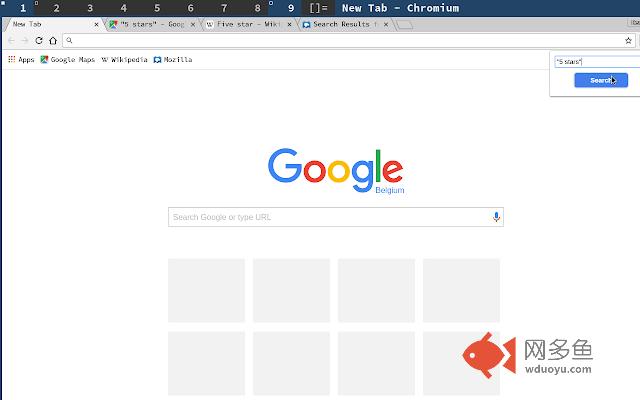Viewport: 640px width, 400px height.
Task: Switch to the Search Results tab
Action: click(345, 24)
